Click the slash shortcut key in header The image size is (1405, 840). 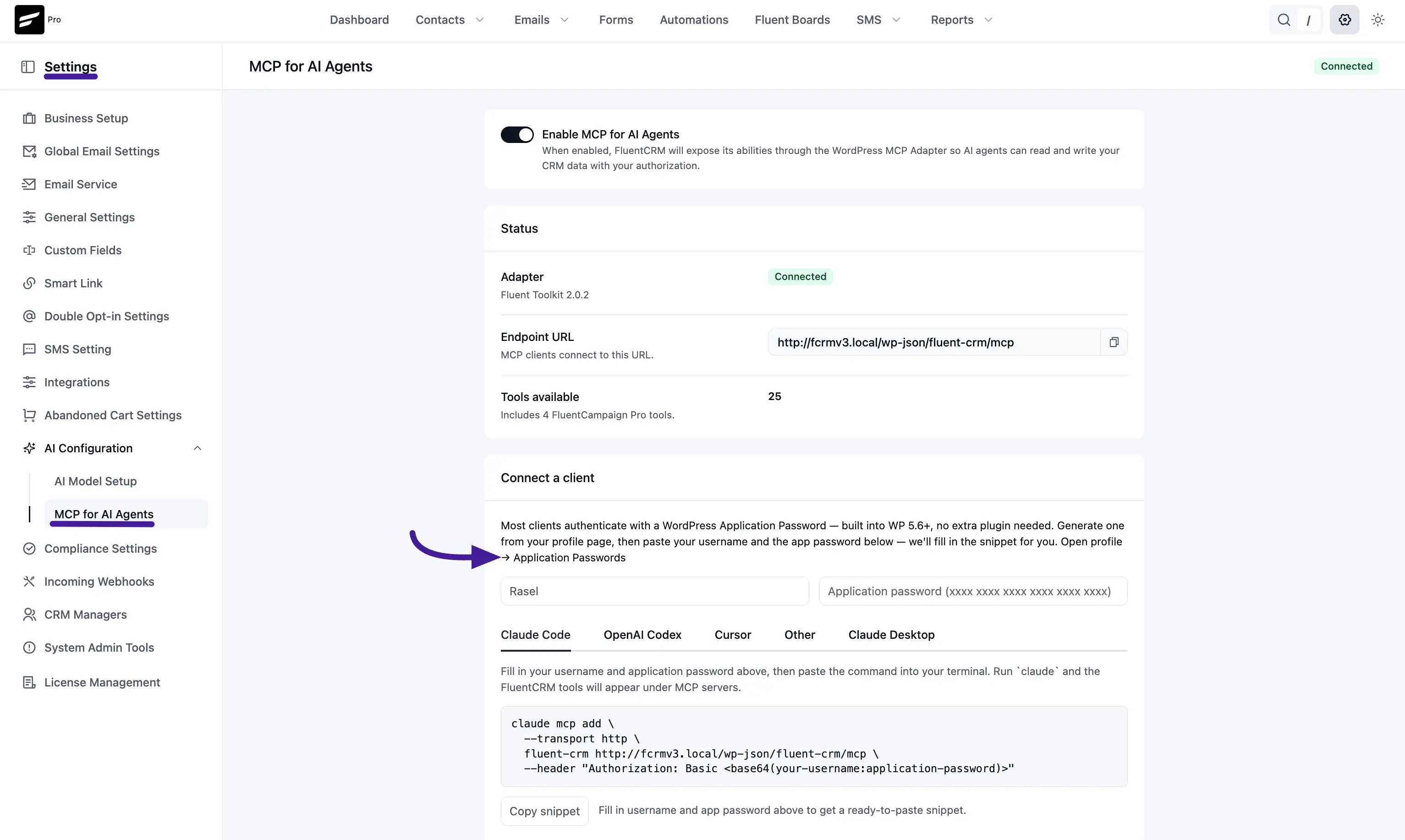[x=1308, y=20]
